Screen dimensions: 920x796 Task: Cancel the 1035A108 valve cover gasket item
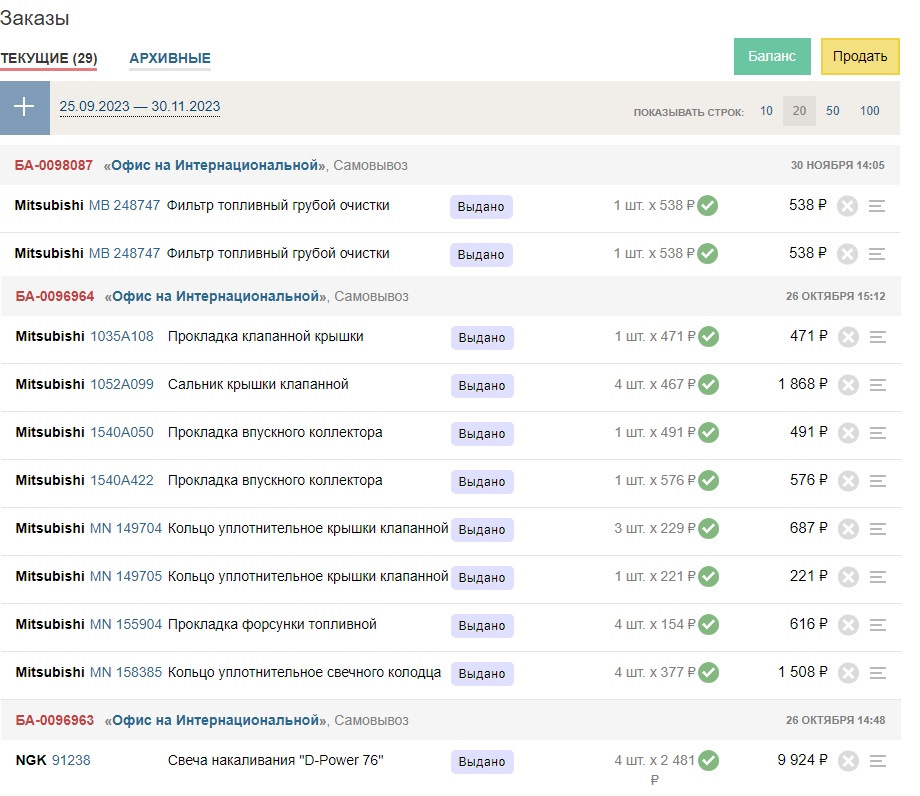(848, 338)
